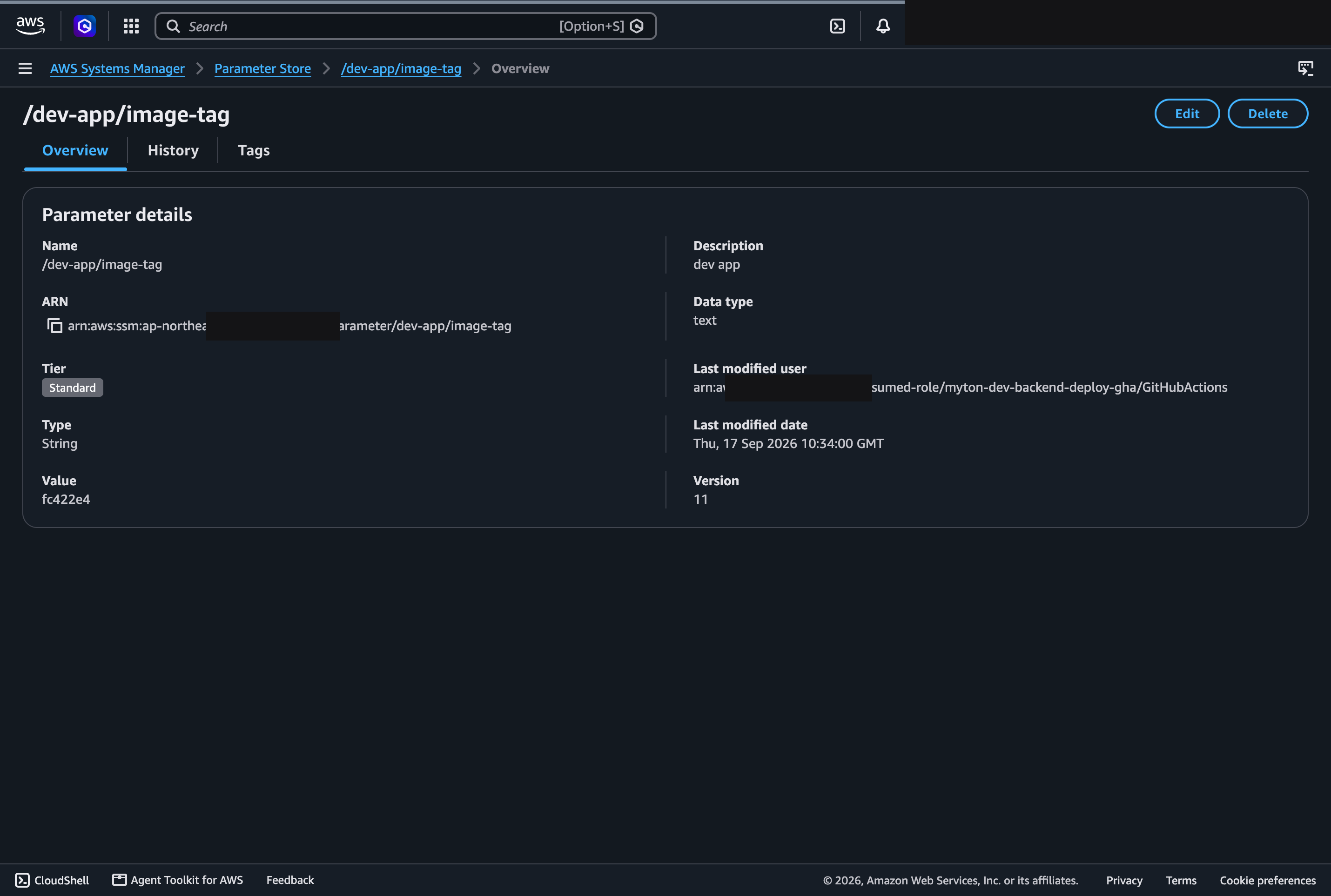This screenshot has height=896, width=1331.
Task: Copy the ARN with the copy icon
Action: [54, 326]
